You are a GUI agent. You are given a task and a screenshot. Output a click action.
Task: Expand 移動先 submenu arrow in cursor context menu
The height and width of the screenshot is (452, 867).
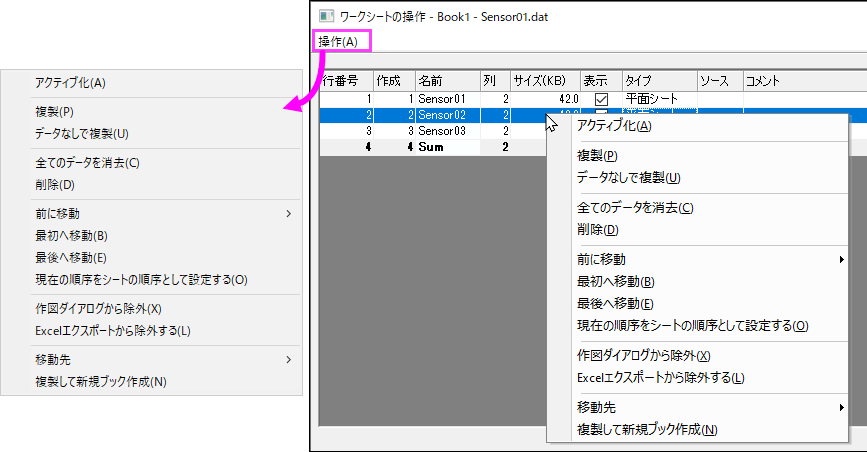point(841,408)
